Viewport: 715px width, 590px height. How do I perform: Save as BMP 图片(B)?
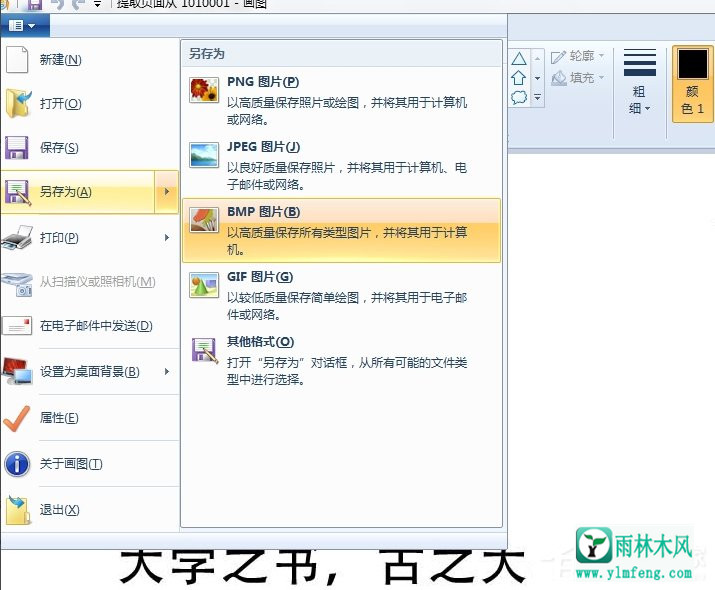(342, 230)
